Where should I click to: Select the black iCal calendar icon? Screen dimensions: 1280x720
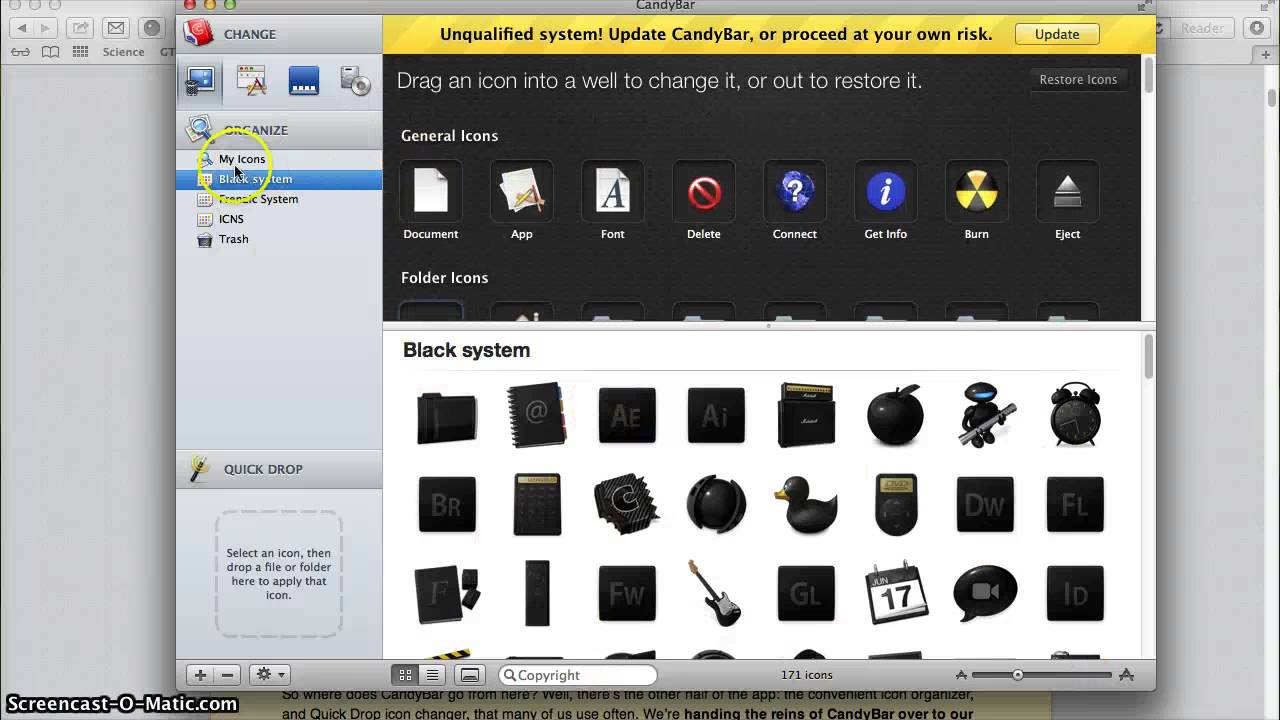pos(896,593)
